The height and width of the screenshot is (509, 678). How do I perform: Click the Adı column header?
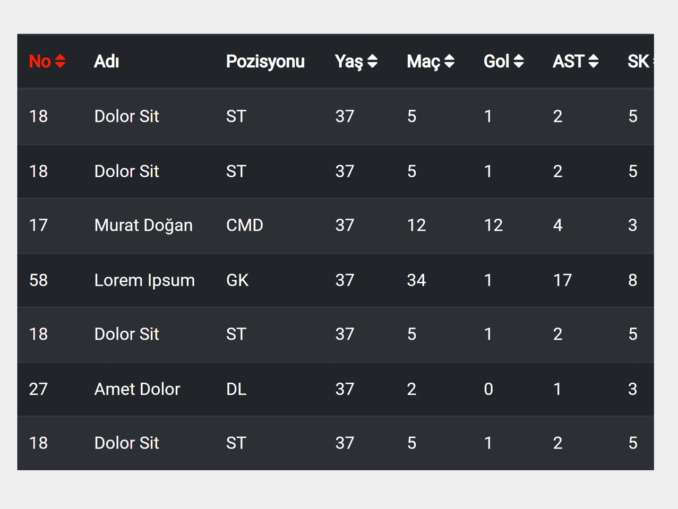[x=106, y=61]
